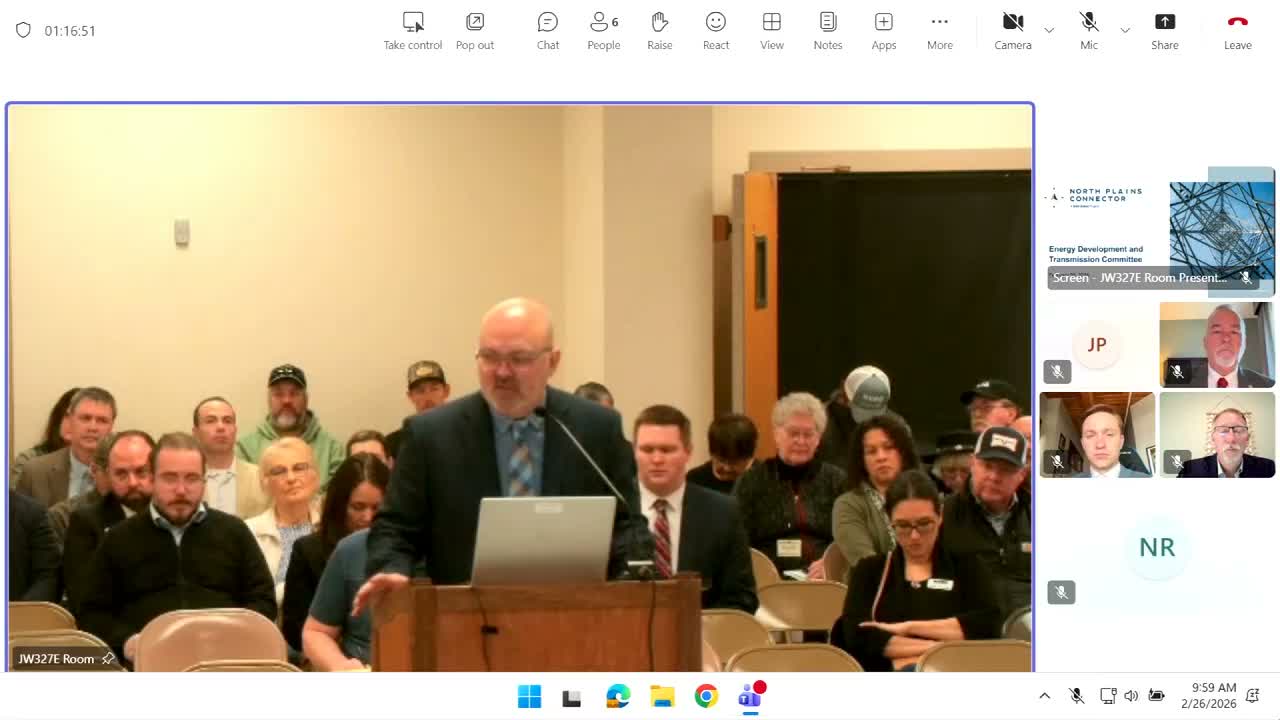
Task: Click the muted microphone tray icon
Action: point(1077,696)
